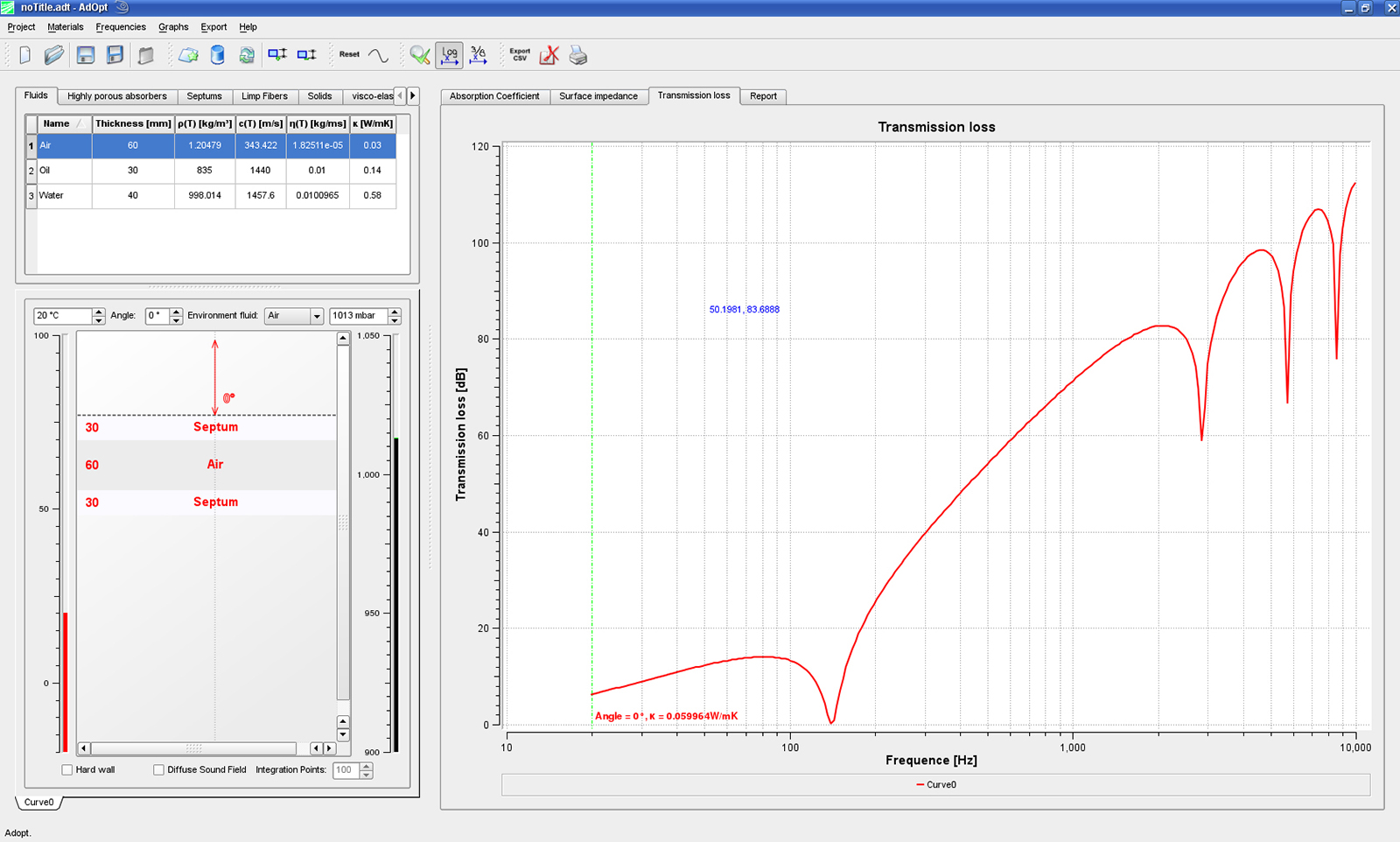
Task: Click the temperature spinner arrows
Action: click(x=99, y=315)
